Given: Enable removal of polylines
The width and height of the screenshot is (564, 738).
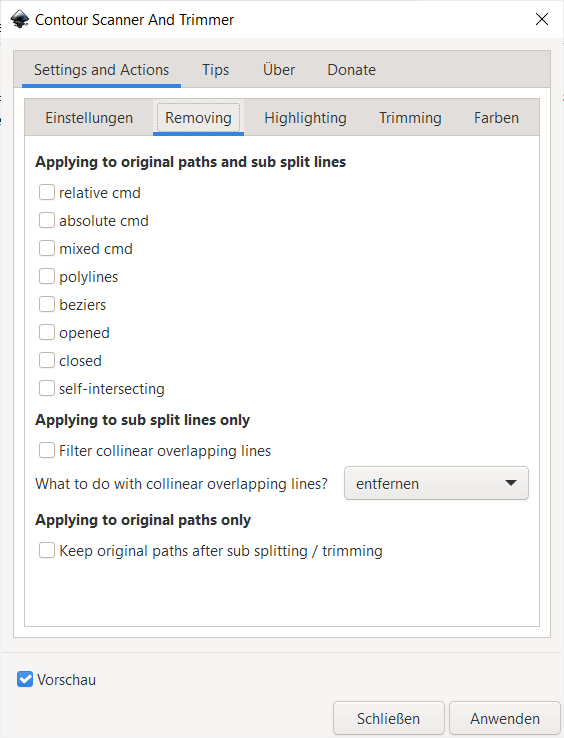Looking at the screenshot, I should pos(47,276).
